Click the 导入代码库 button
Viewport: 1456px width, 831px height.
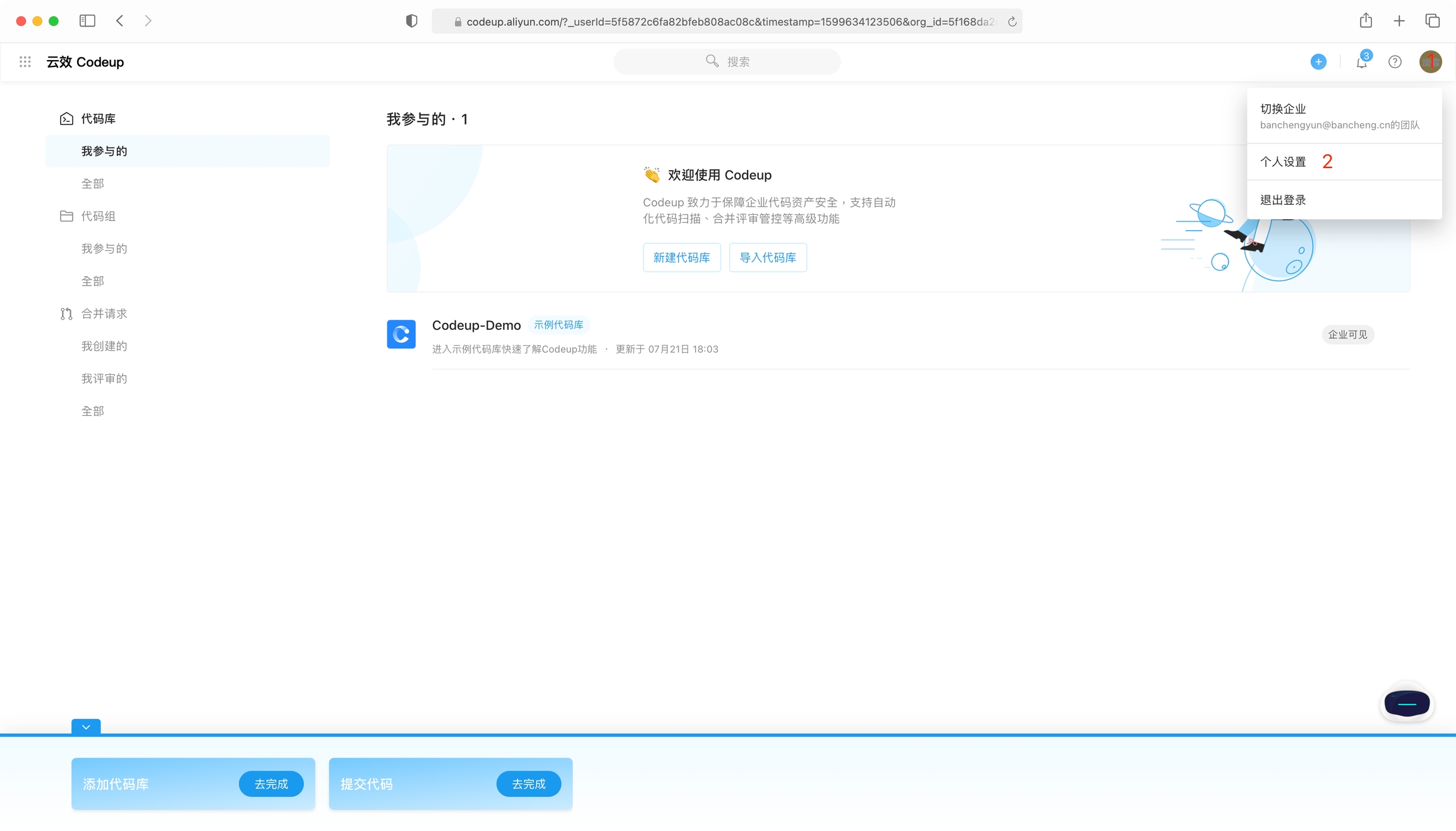[x=767, y=257]
